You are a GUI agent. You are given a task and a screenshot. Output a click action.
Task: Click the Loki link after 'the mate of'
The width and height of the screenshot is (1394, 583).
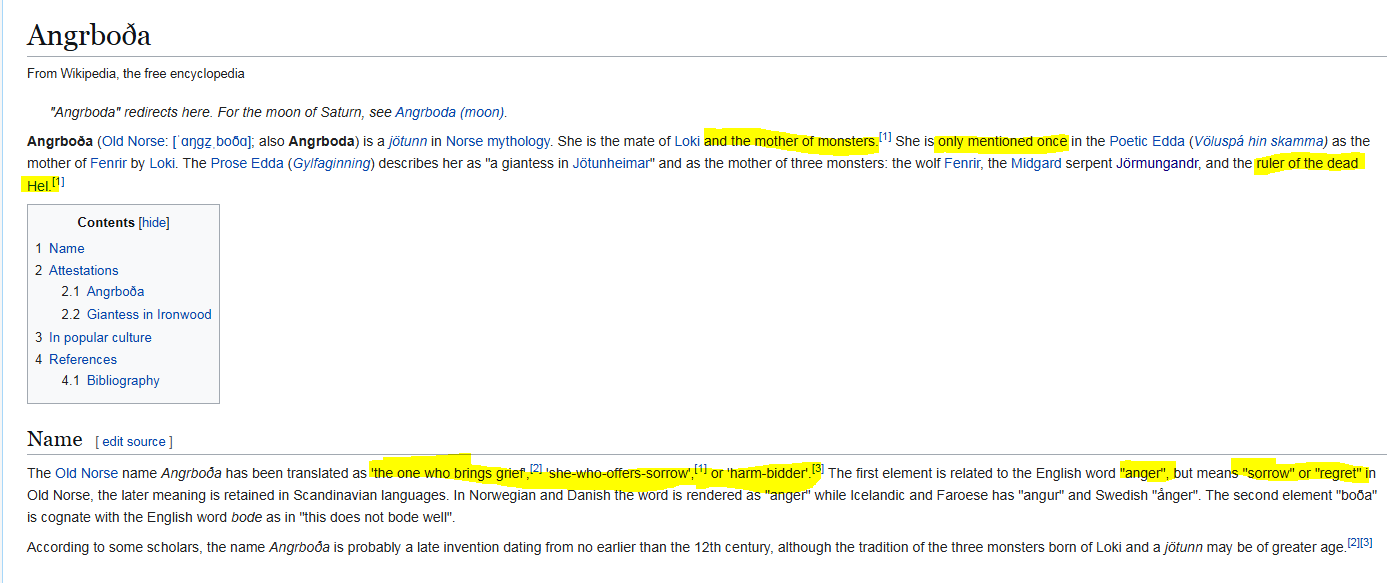(687, 141)
